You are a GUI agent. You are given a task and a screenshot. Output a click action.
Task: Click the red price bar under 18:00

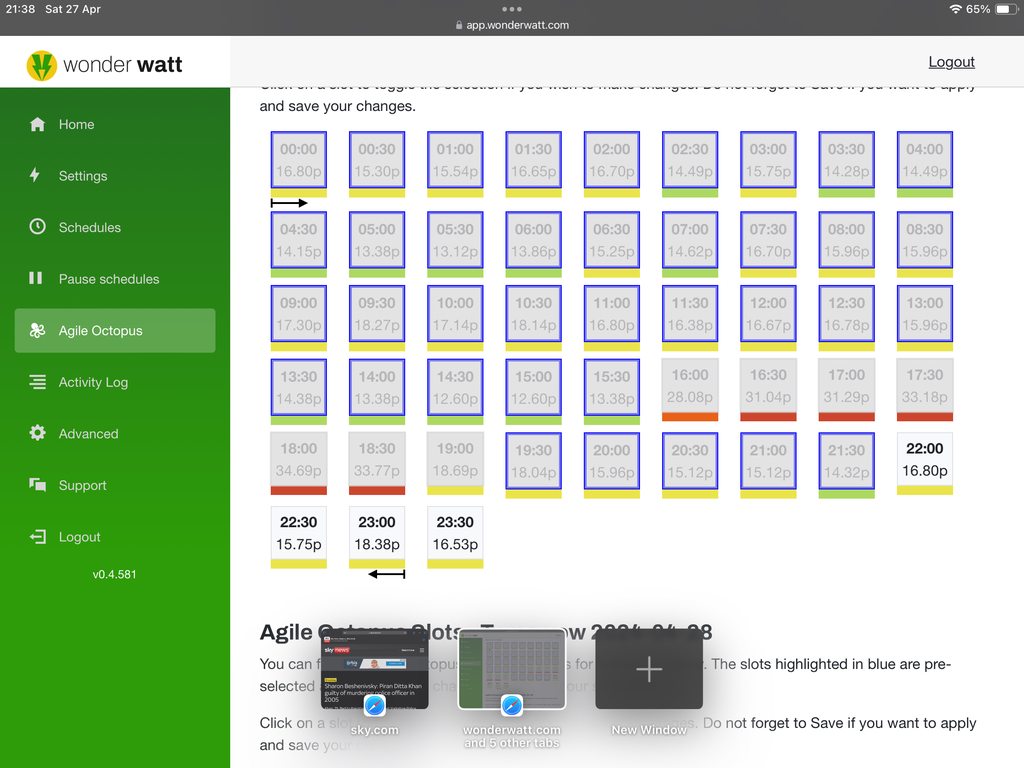(x=298, y=491)
